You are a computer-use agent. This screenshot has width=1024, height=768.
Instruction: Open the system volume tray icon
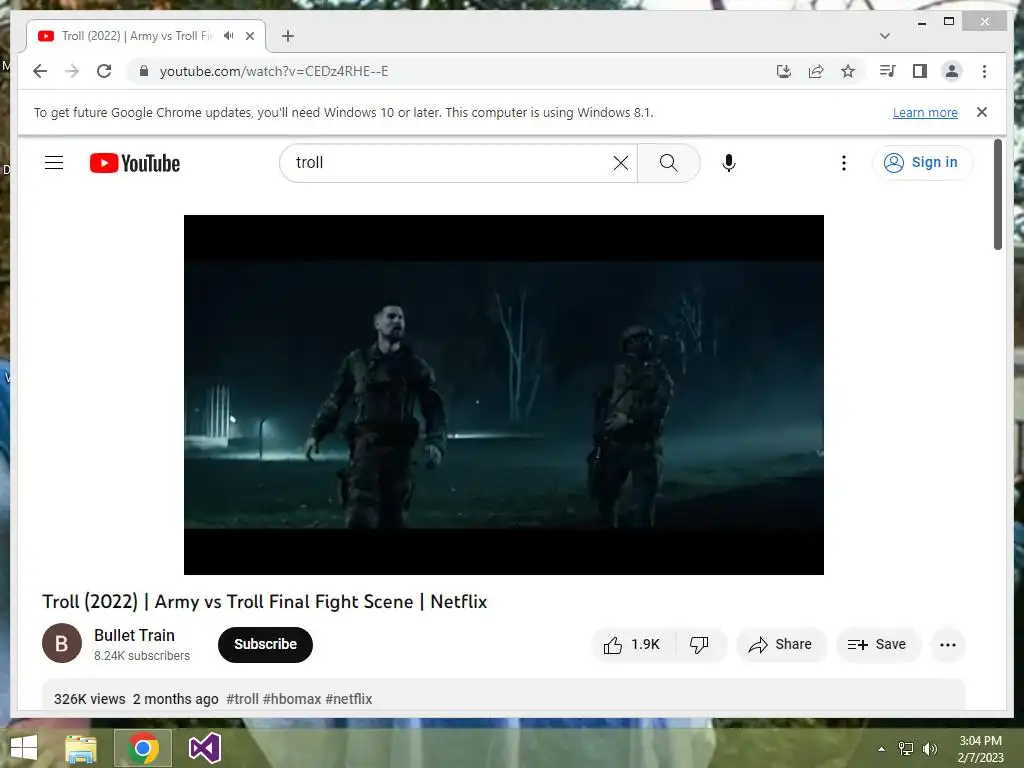[x=929, y=749]
